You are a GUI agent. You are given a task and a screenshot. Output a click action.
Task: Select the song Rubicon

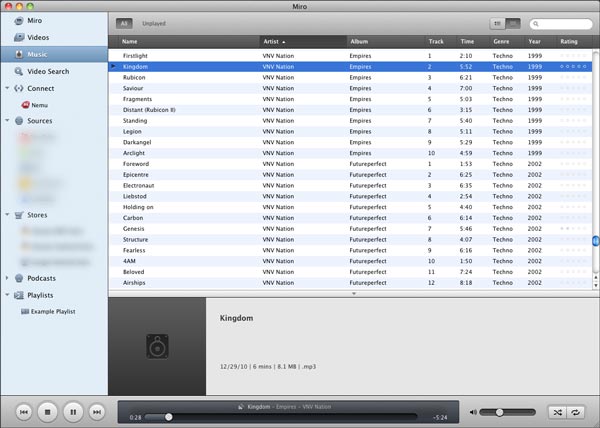point(350,77)
